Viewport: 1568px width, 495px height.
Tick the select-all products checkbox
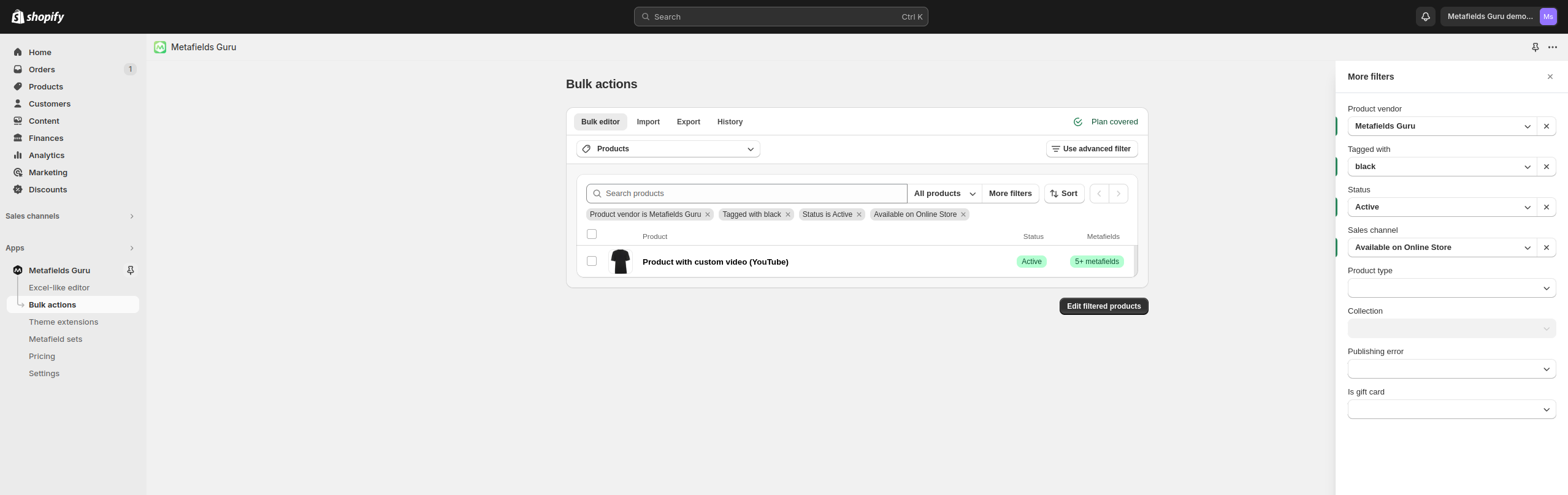[x=592, y=234]
